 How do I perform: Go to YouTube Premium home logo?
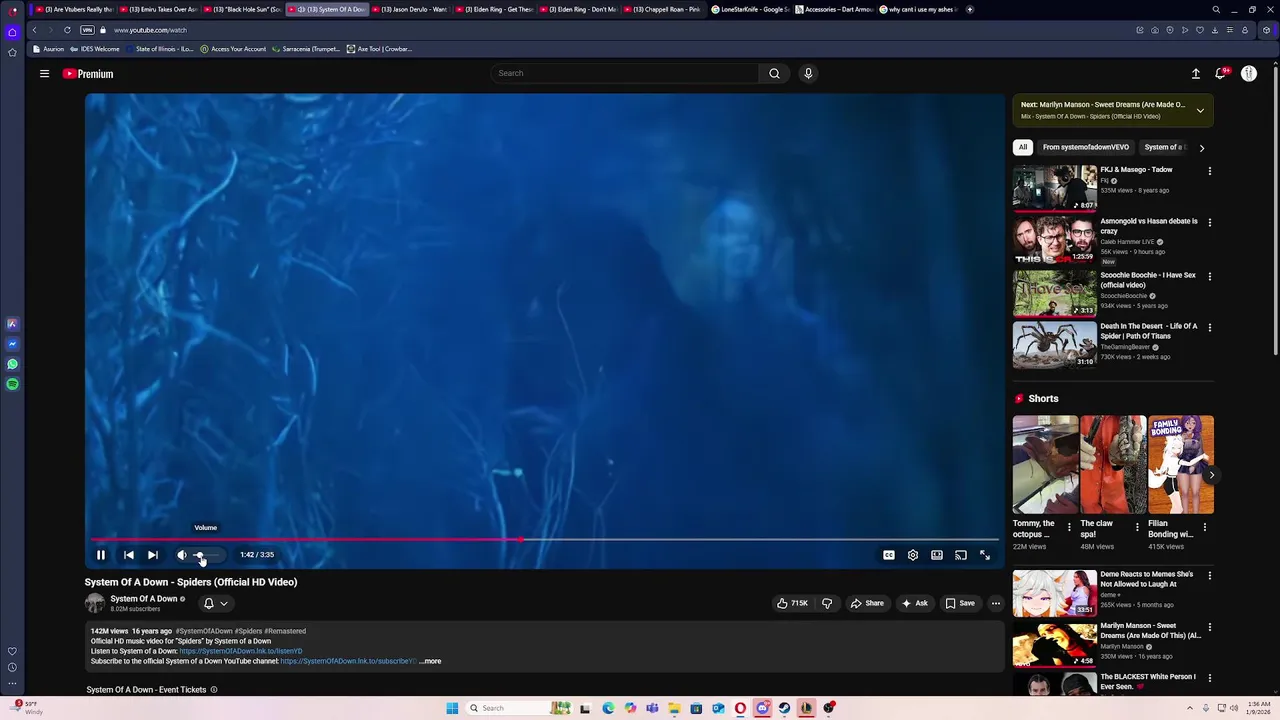[x=88, y=74]
